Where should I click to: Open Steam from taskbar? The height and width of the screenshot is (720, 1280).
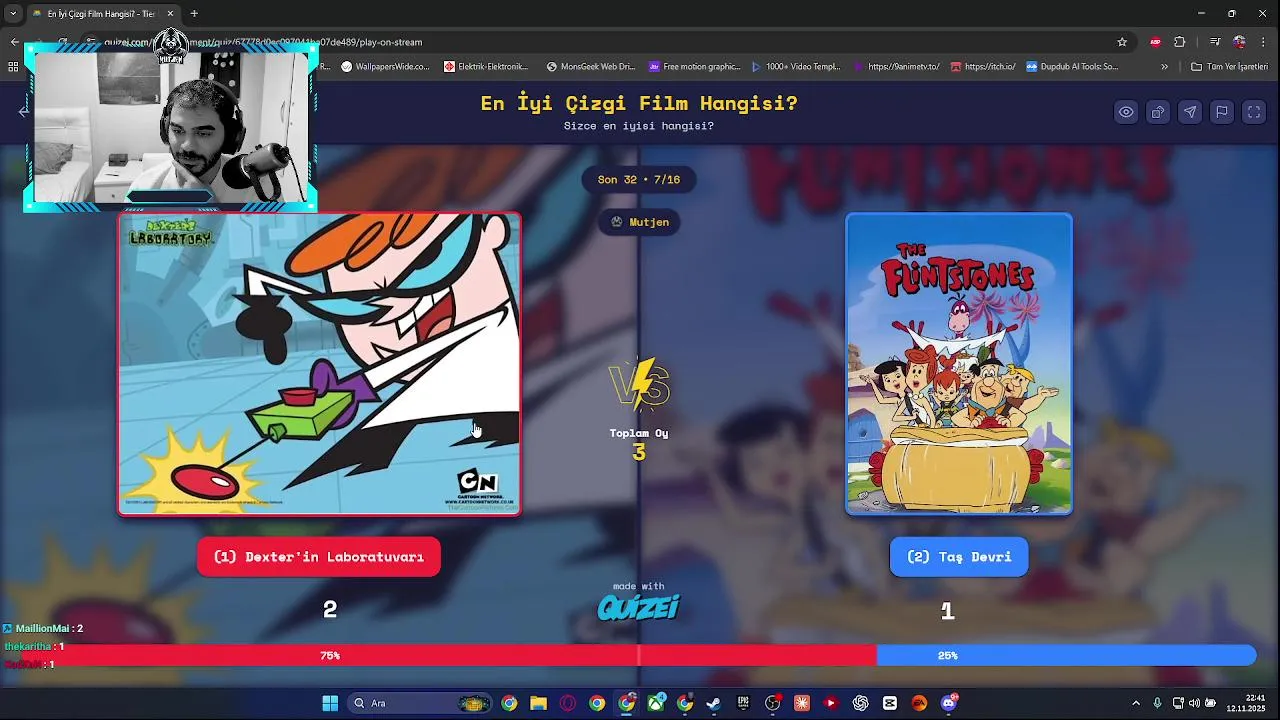(714, 703)
